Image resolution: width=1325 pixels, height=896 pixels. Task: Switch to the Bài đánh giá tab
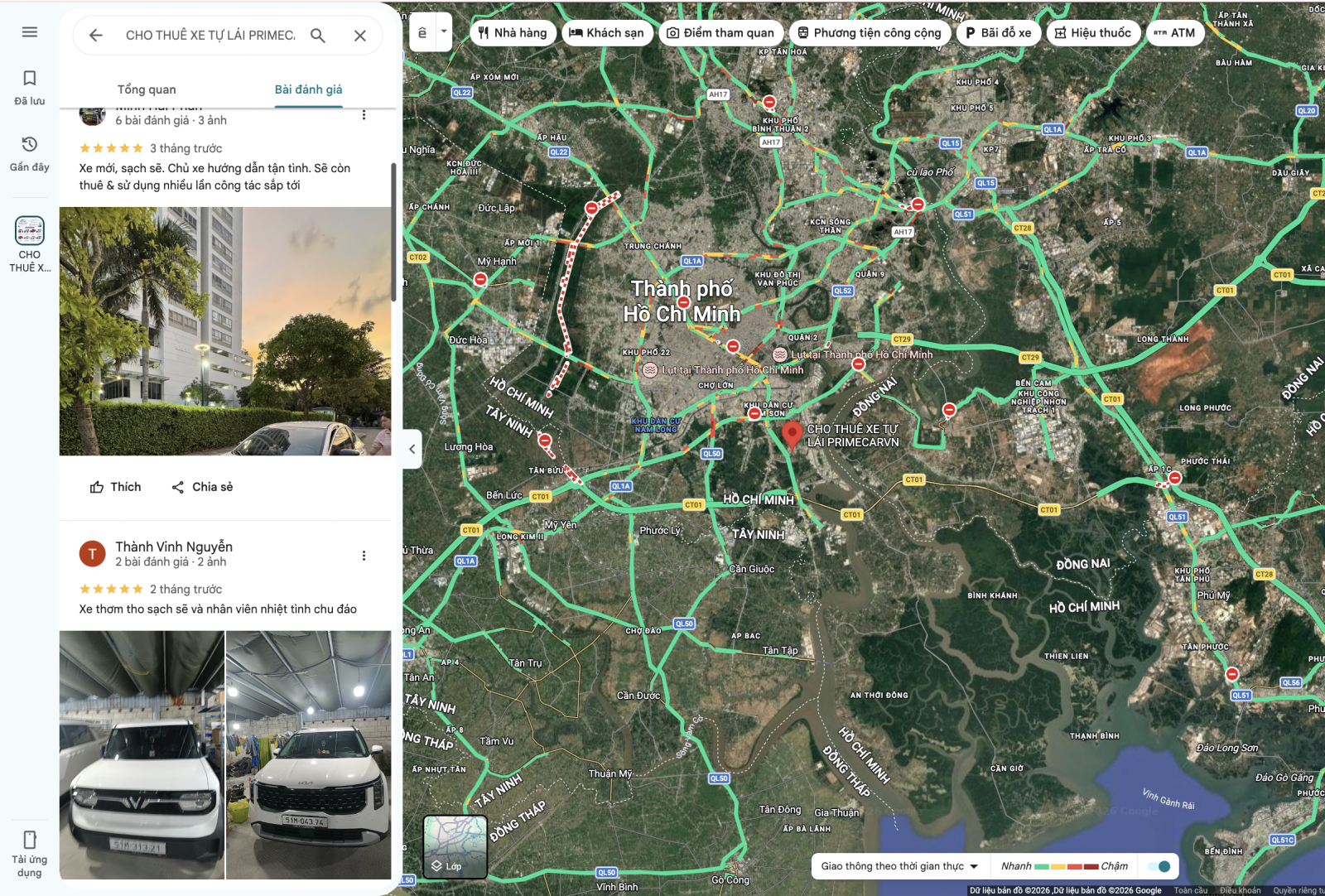pos(308,89)
